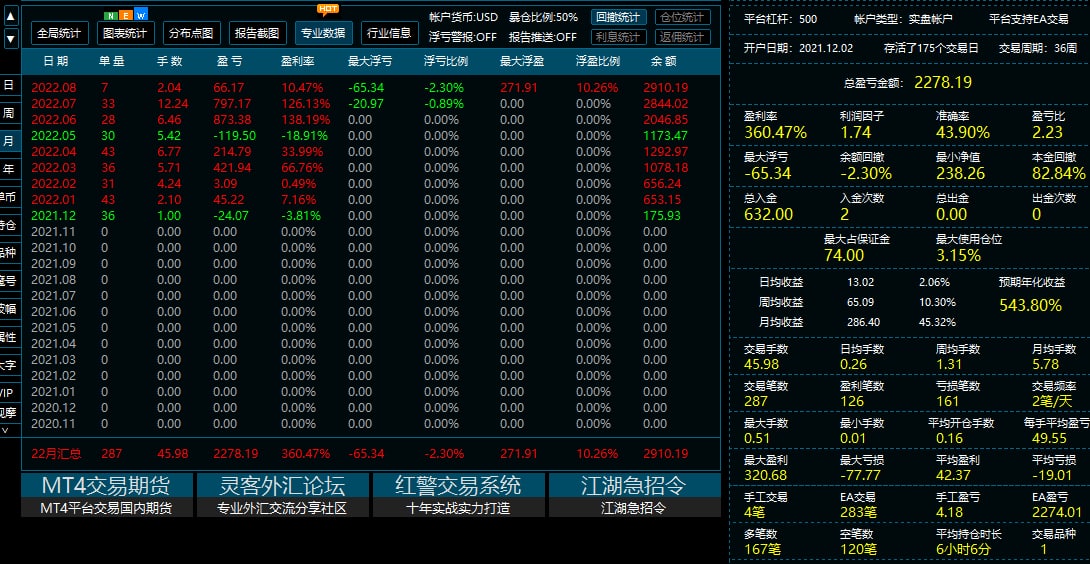Viewport: 1090px width, 564px height.
Task: Open the 大字 sidebar tab
Action: coord(8,365)
